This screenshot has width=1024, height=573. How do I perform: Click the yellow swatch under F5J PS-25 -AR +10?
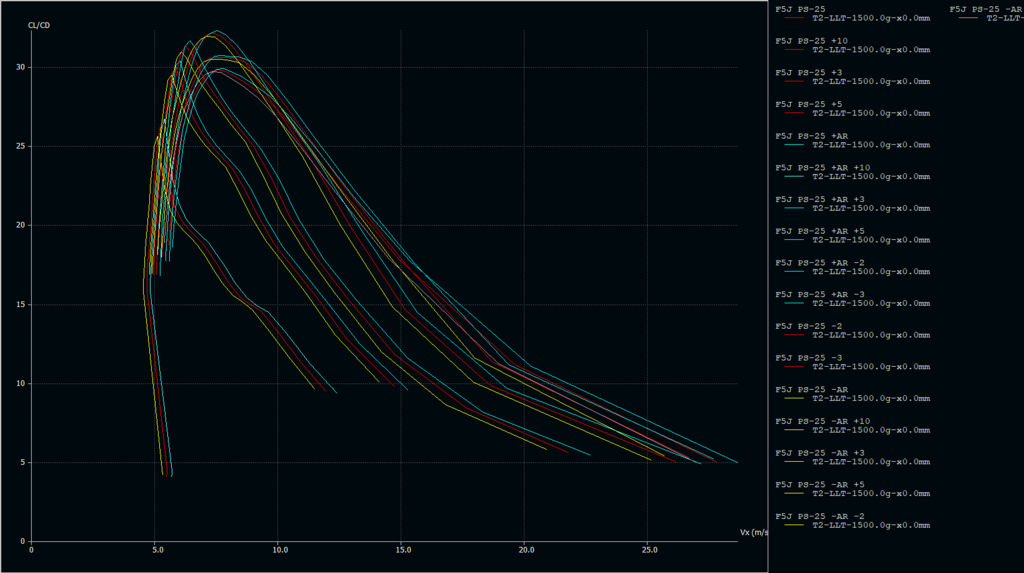[x=794, y=430]
